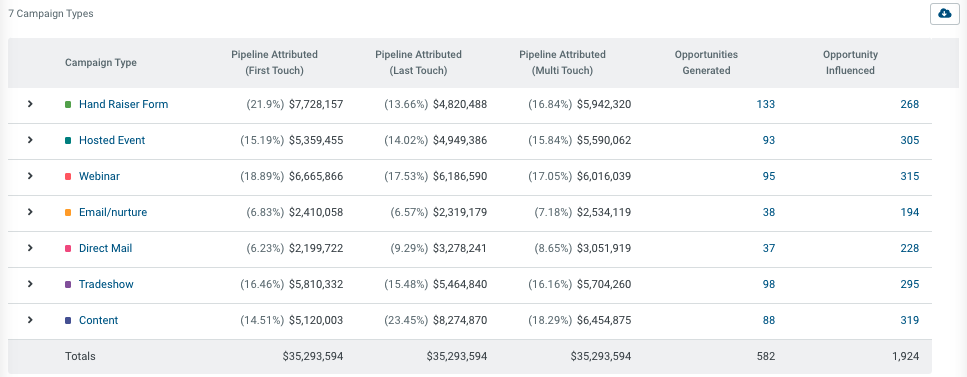Click the green Hand Raiser Form swatch
This screenshot has height=377, width=967.
pos(68,105)
